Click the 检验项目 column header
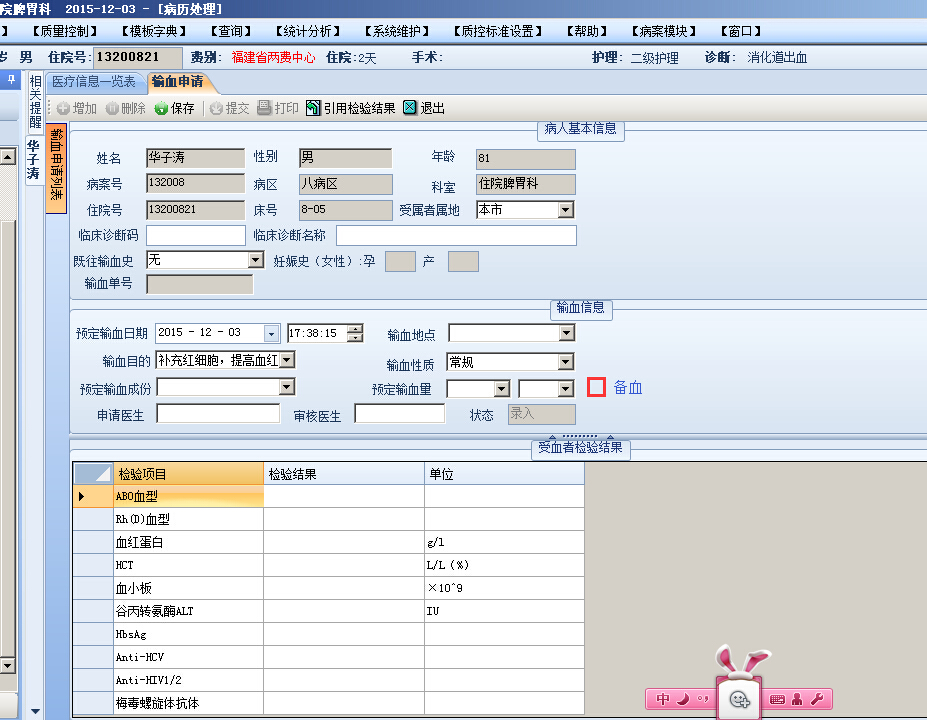This screenshot has height=720, width=927. (189, 474)
